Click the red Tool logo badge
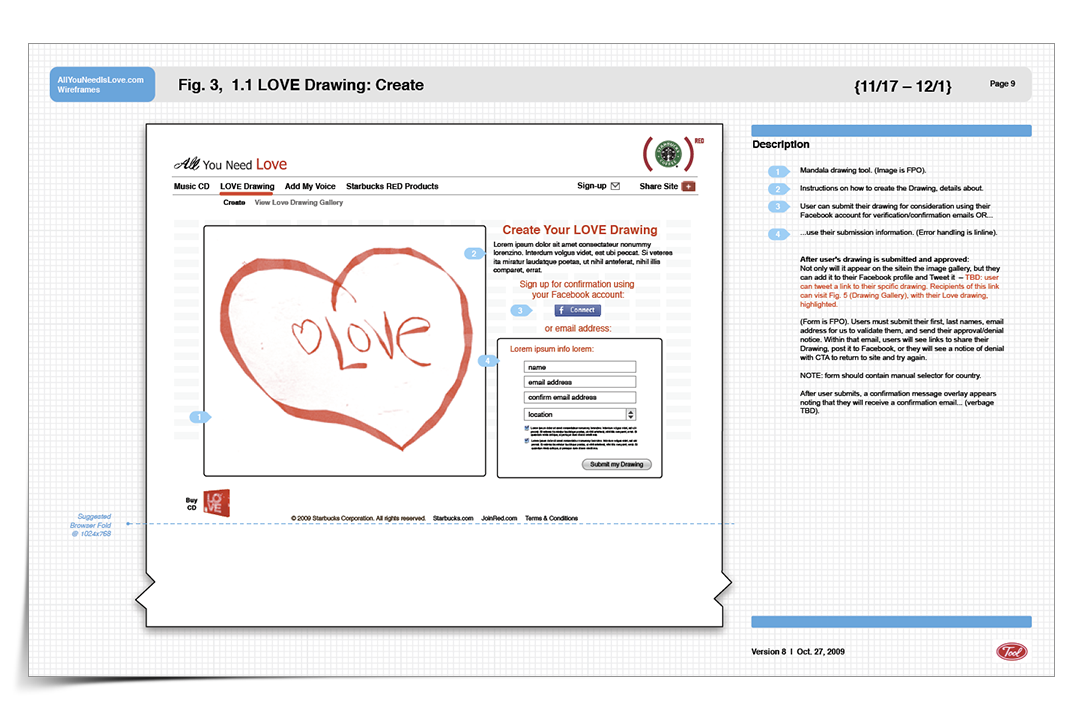 (1012, 651)
